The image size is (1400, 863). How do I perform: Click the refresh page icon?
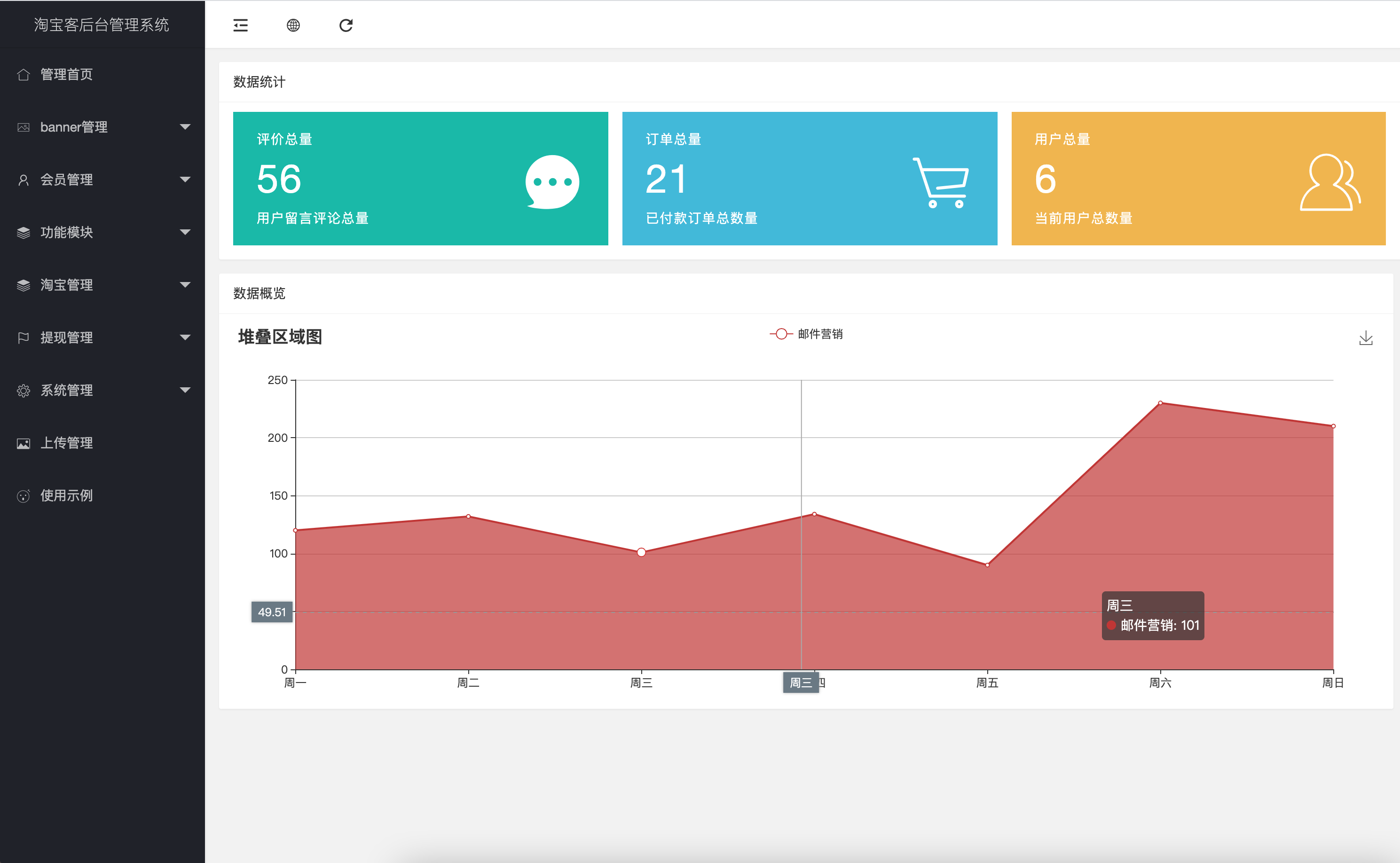346,25
